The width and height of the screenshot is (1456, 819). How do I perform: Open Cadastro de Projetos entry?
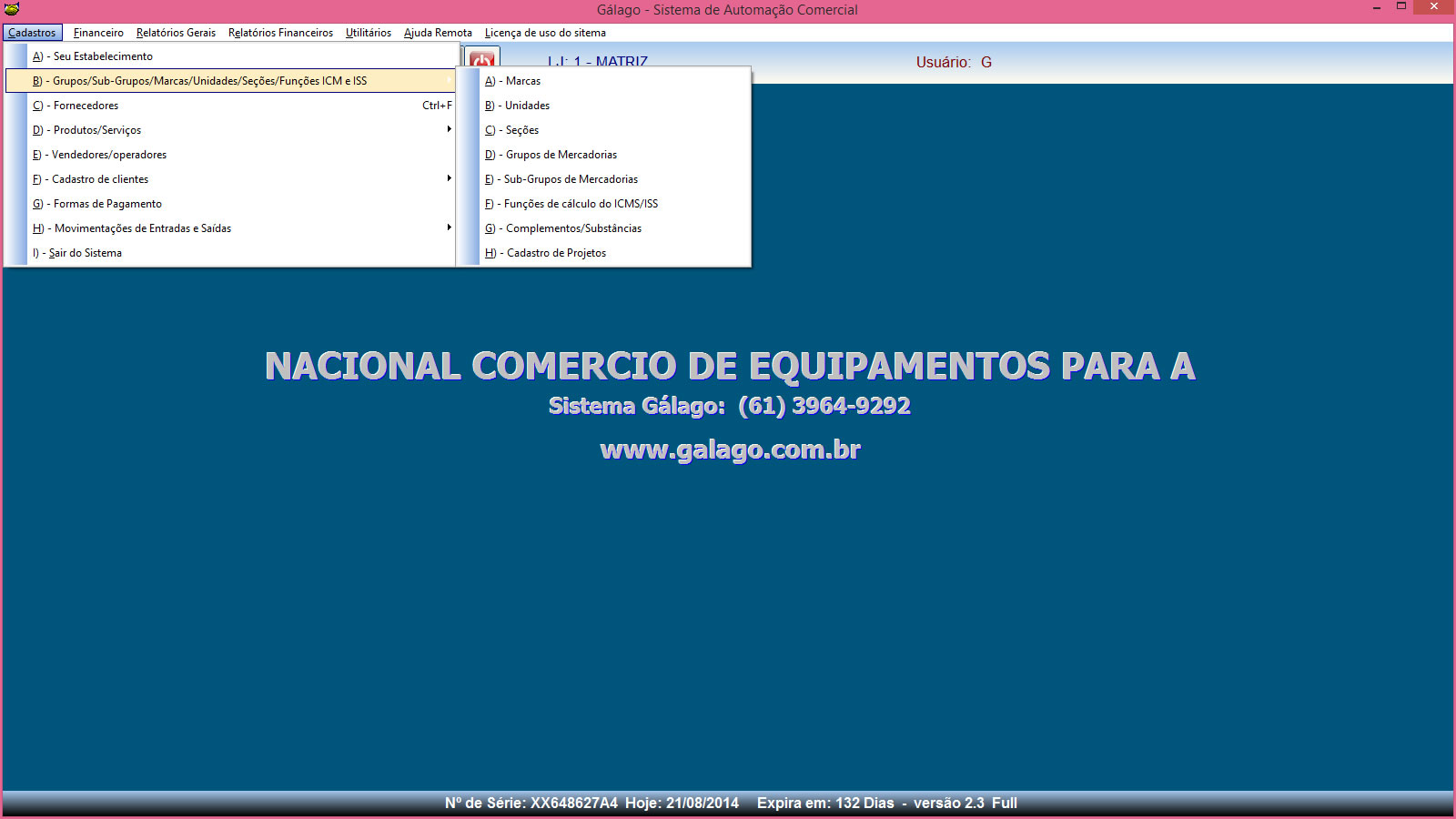click(x=604, y=253)
